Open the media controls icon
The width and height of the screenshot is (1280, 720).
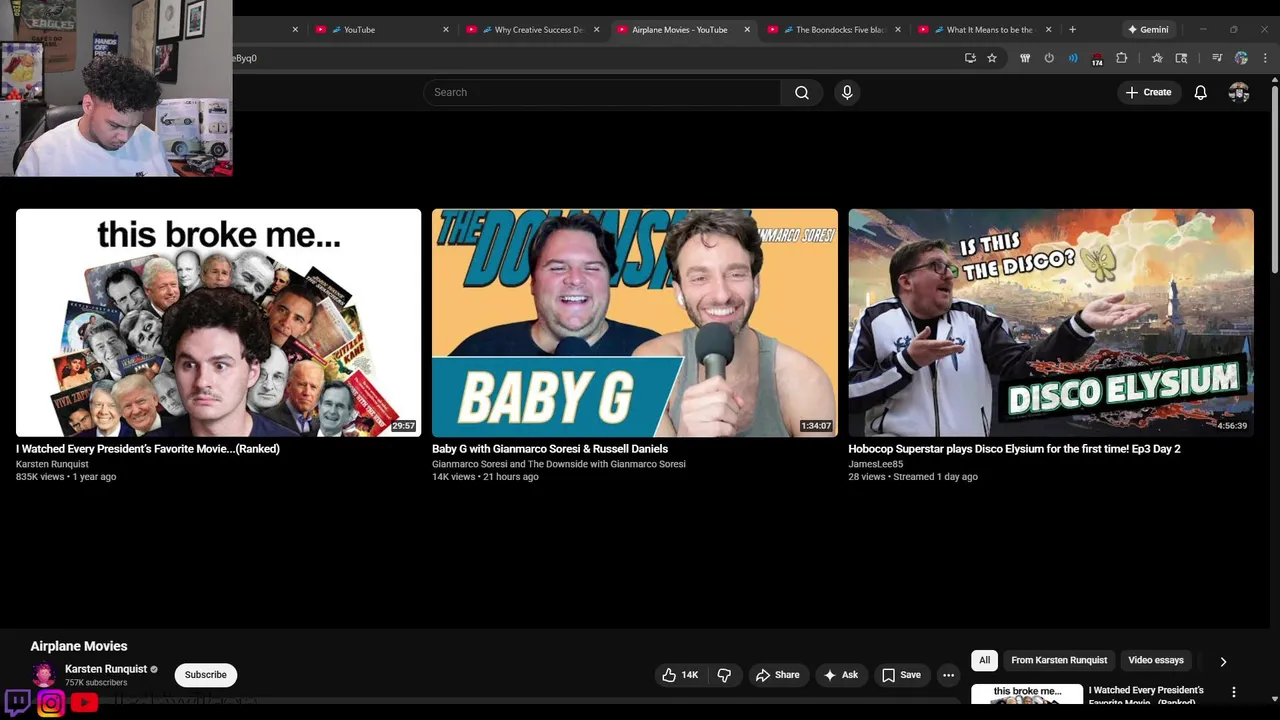1217,58
